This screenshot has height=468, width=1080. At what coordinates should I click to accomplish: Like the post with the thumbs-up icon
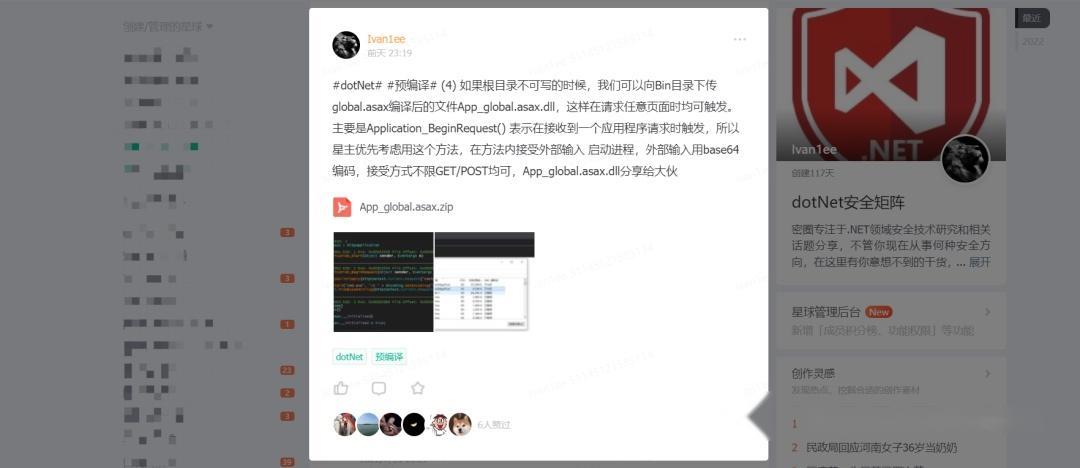(341, 389)
